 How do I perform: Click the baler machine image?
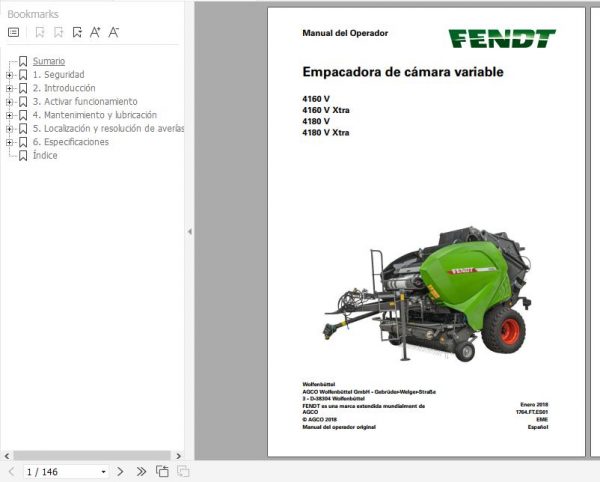427,295
